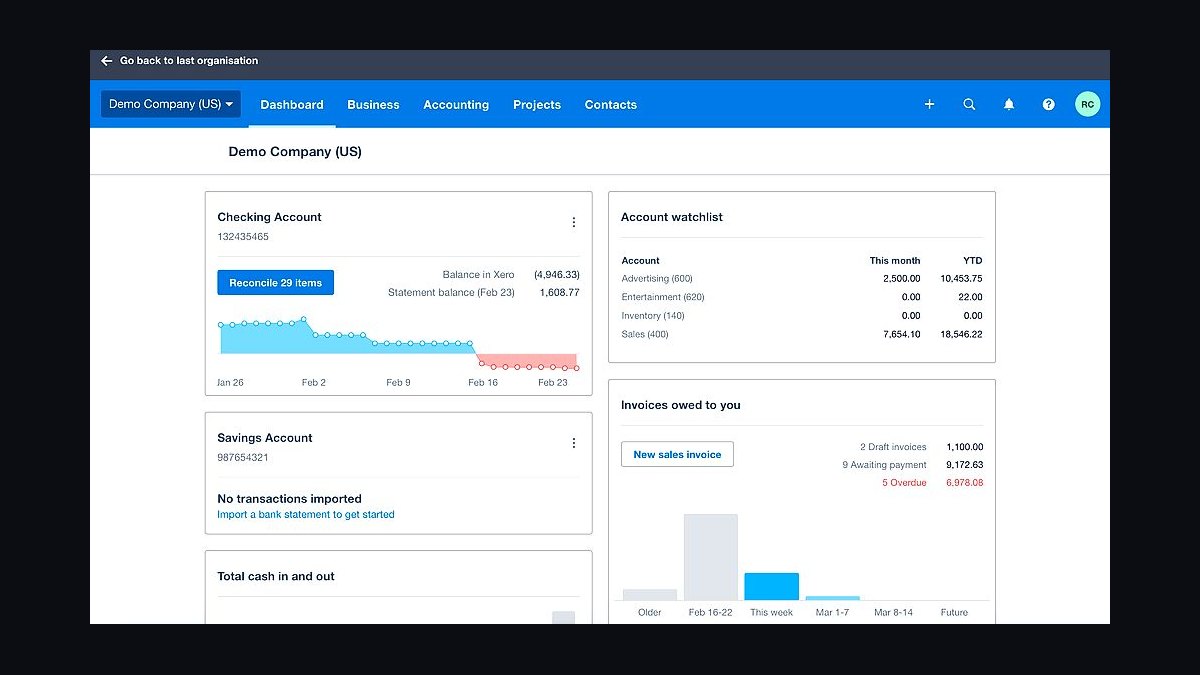Open the Contacts menu
The width and height of the screenshot is (1200, 675).
[x=611, y=104]
